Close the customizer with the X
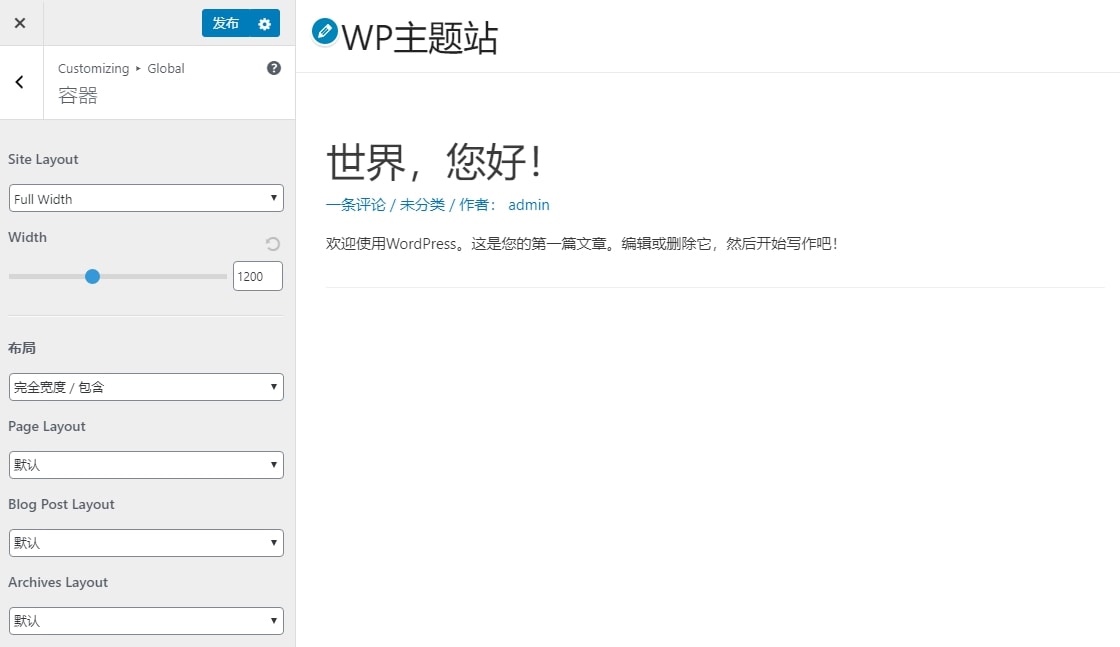Image resolution: width=1120 pixels, height=647 pixels. pos(20,22)
